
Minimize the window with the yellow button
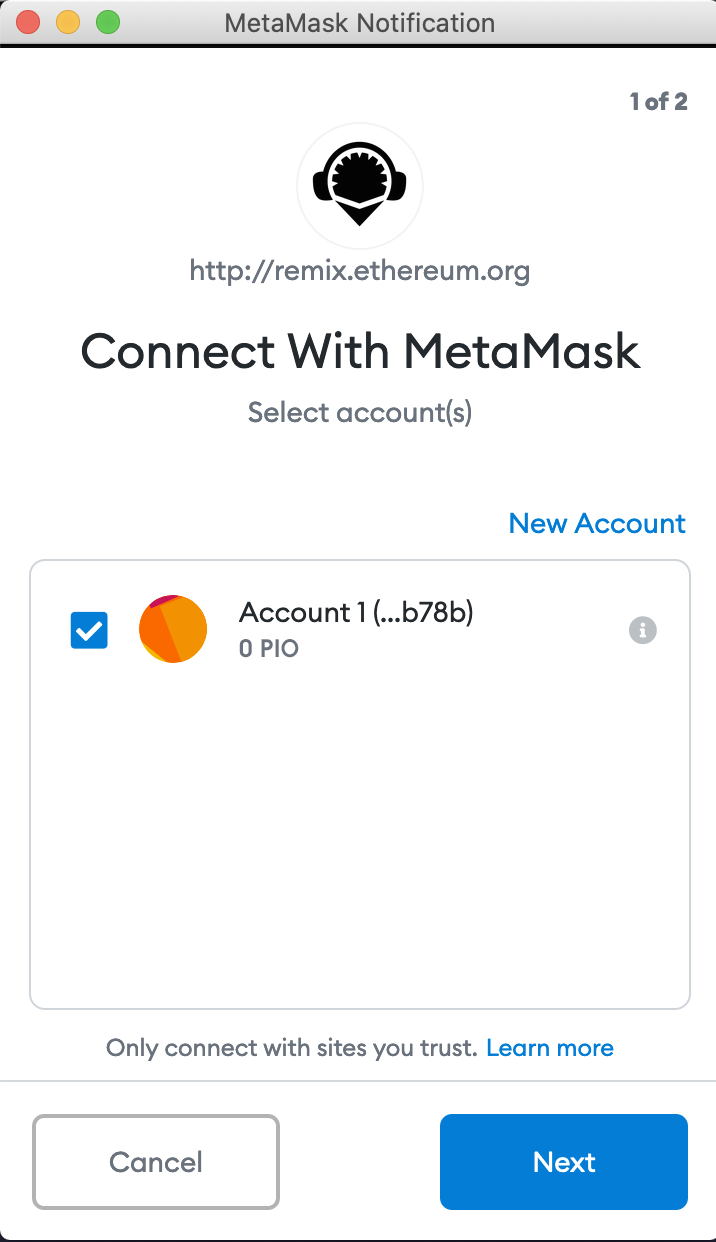tap(67, 22)
